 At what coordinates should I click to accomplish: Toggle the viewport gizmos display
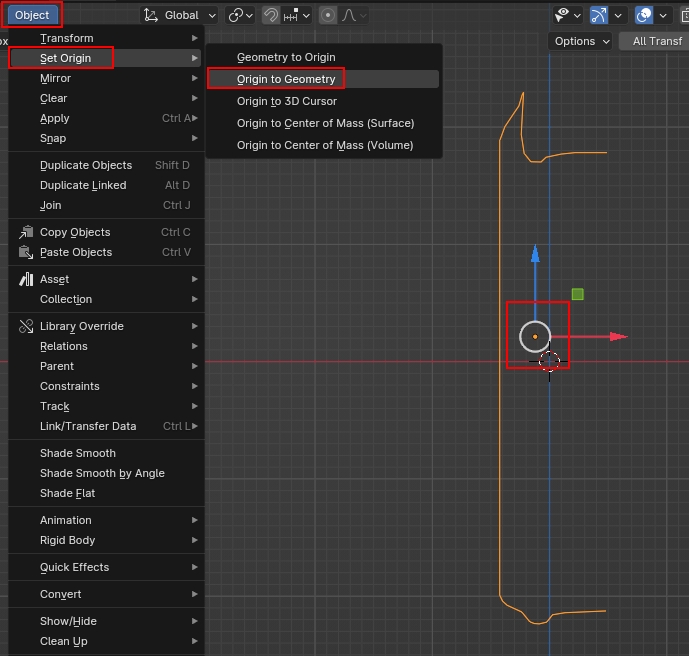click(x=599, y=15)
